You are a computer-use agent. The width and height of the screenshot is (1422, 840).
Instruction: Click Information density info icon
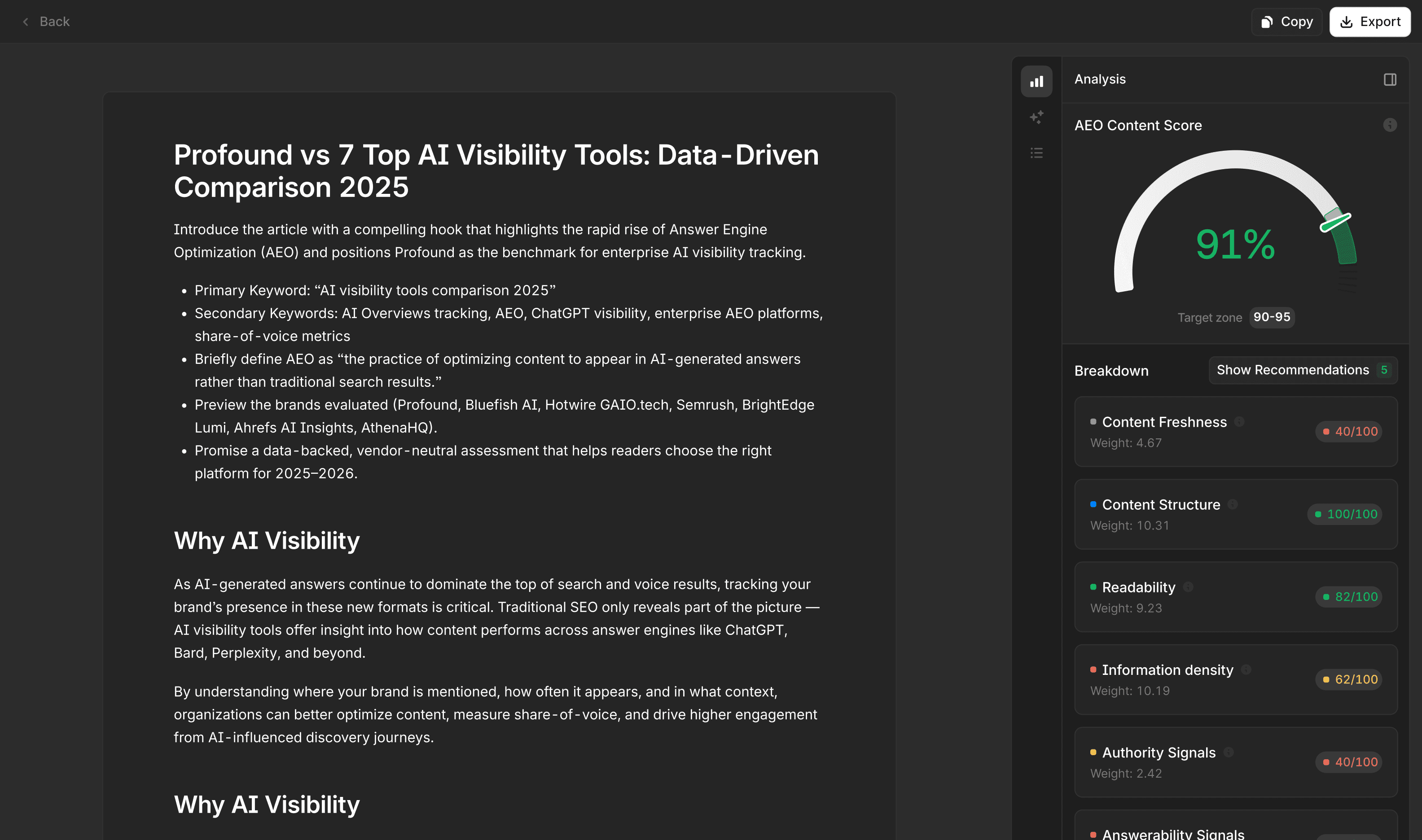(x=1246, y=669)
